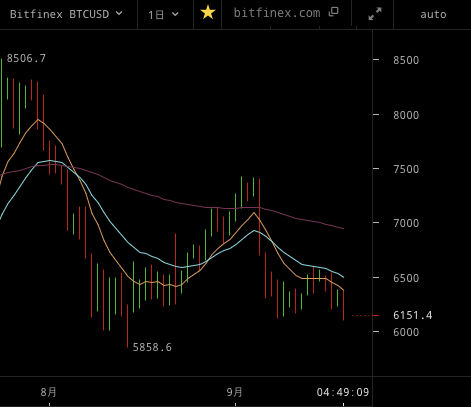This screenshot has width=471, height=407.
Task: Click the 7000 price axis label
Action: [406, 223]
